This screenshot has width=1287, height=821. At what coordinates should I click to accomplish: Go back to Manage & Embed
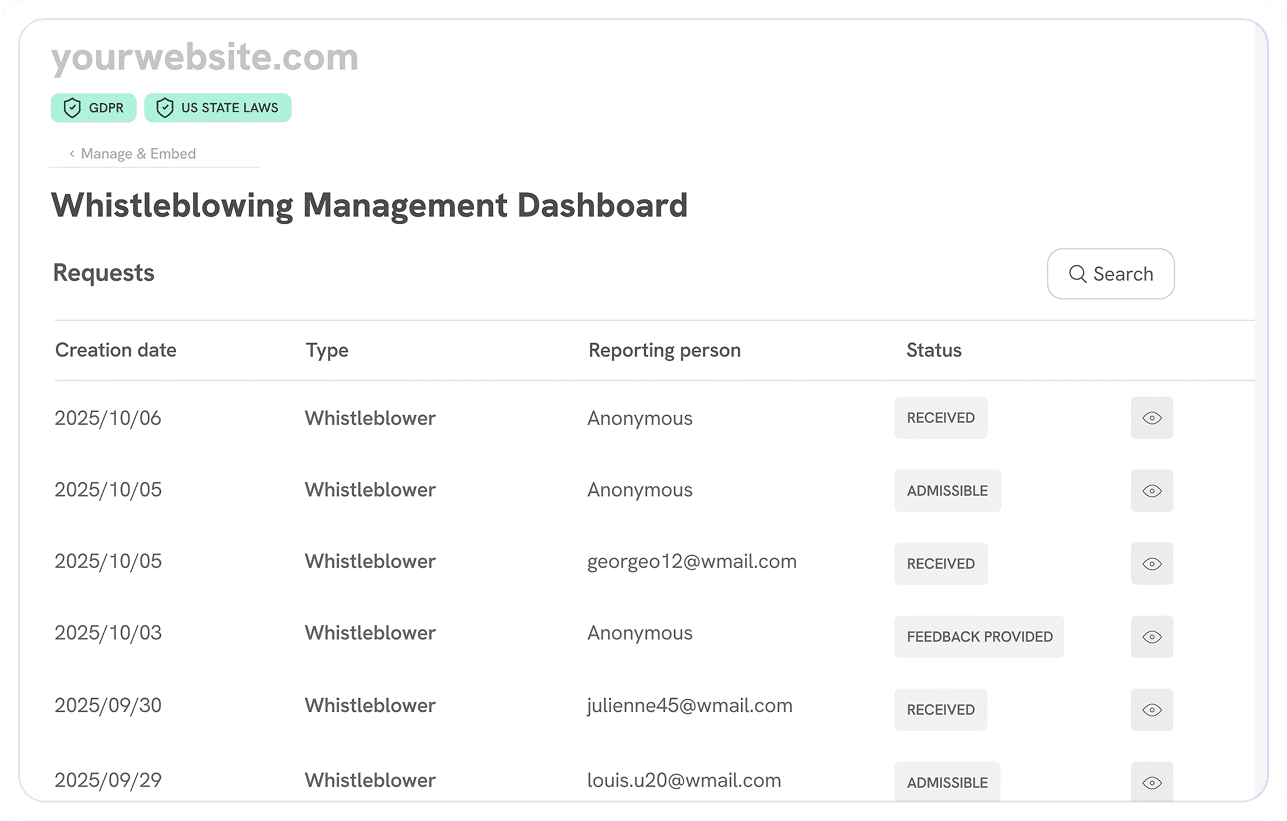[132, 154]
